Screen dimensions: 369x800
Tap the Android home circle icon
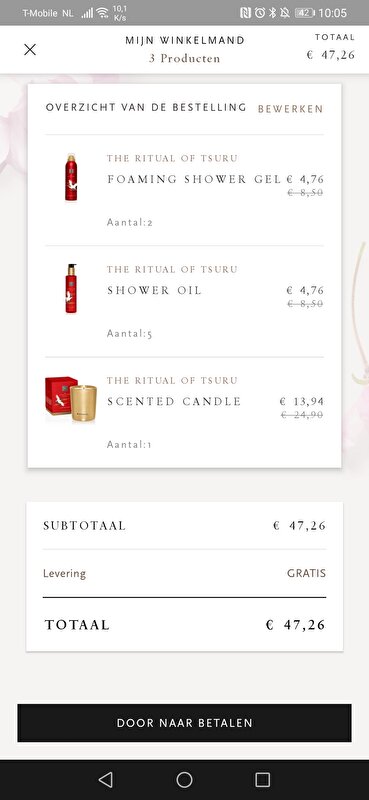pyautogui.click(x=184, y=779)
